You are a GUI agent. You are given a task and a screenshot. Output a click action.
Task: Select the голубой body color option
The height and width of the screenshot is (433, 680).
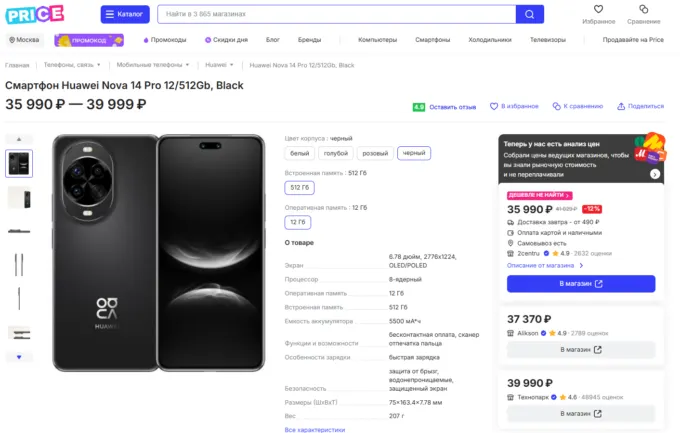coord(337,153)
